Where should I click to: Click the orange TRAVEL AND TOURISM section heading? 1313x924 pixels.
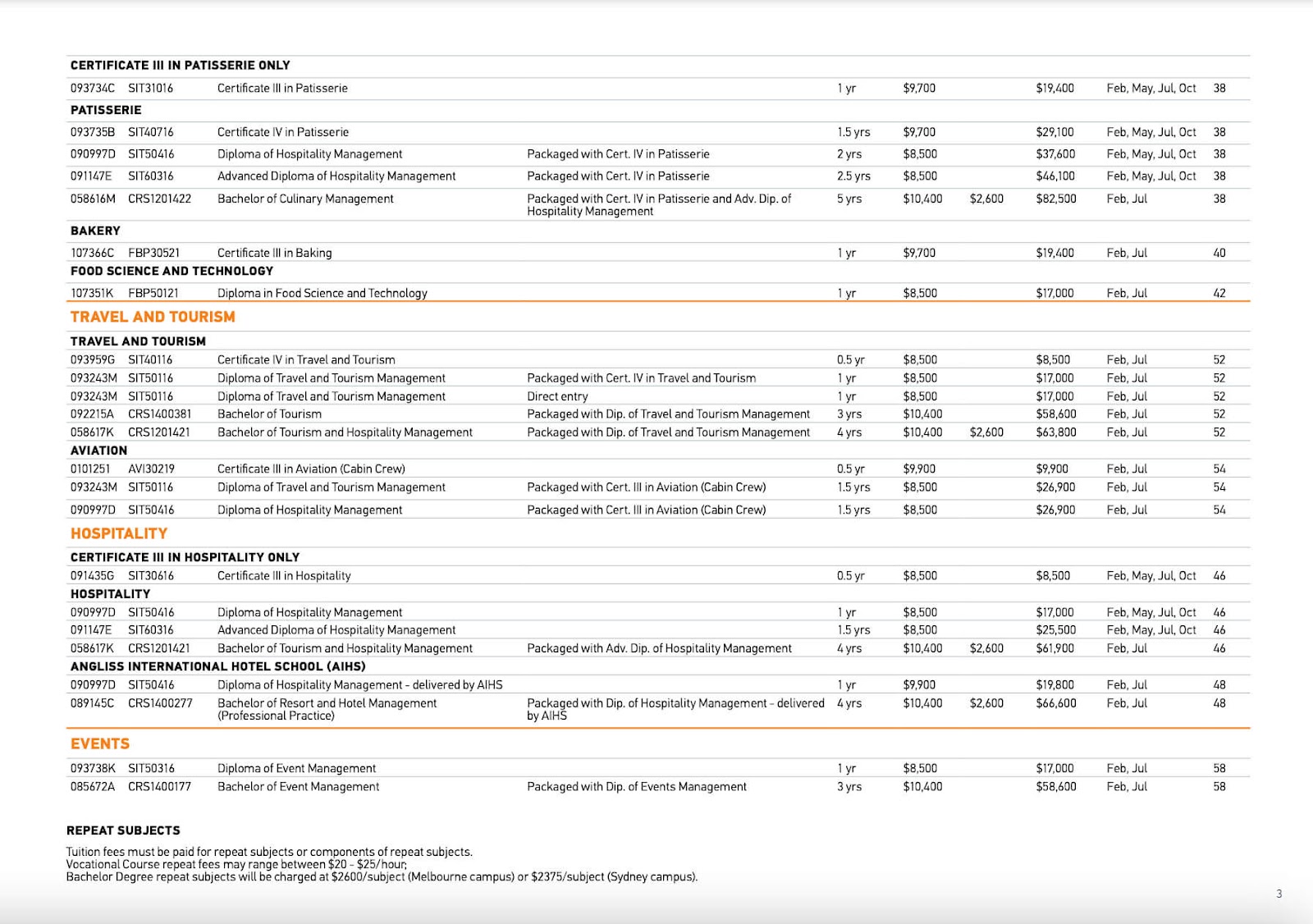click(x=153, y=317)
